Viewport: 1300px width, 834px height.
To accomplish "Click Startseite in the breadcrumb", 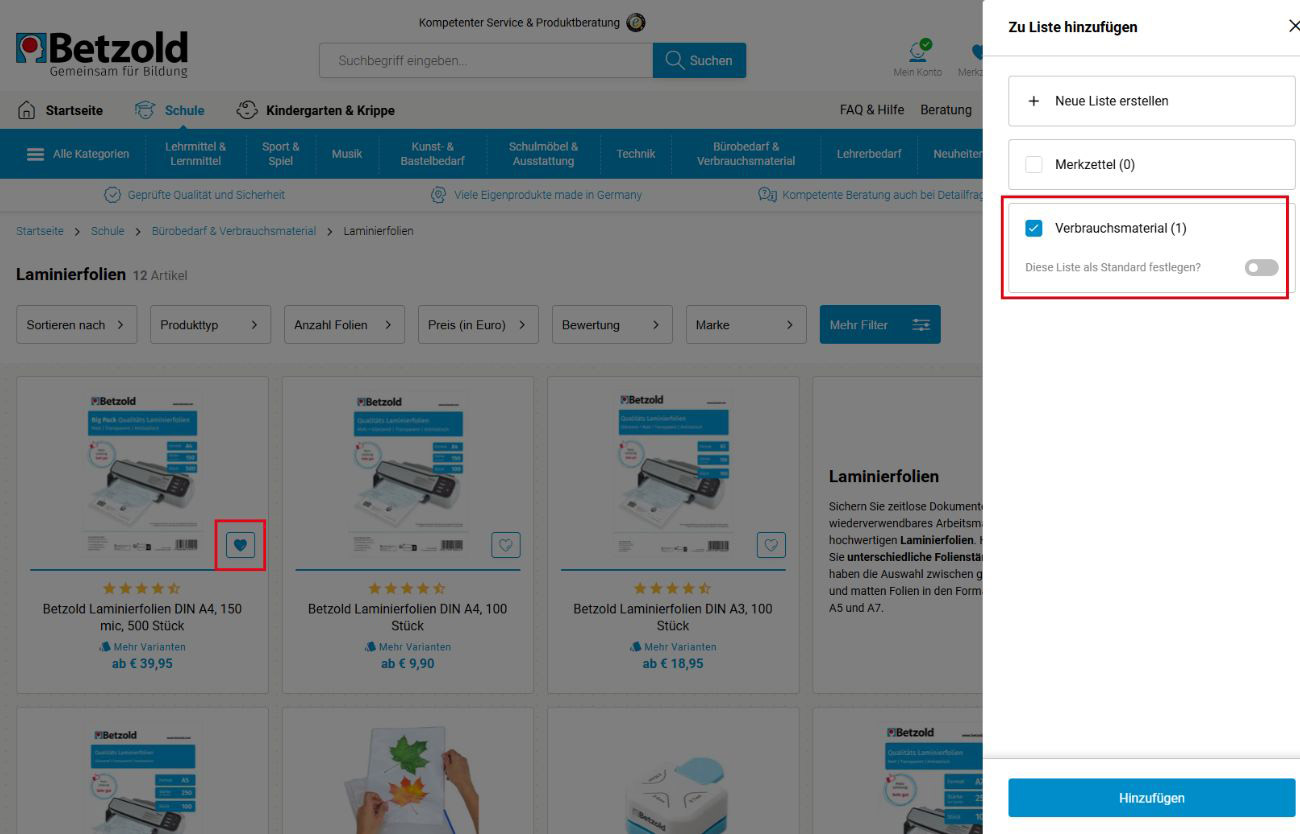I will pos(40,231).
